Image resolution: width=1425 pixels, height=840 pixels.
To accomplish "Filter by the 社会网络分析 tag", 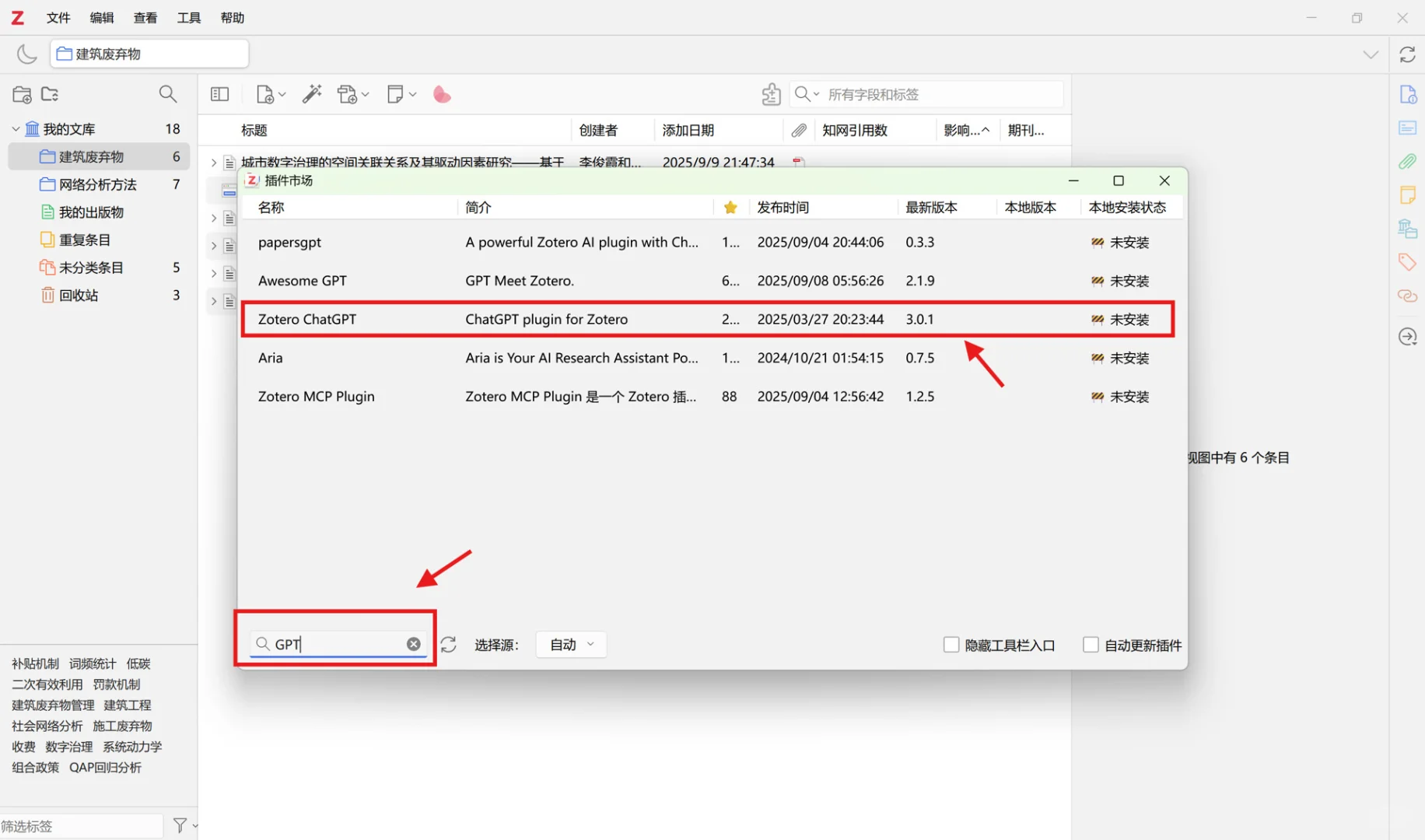I will 47,726.
